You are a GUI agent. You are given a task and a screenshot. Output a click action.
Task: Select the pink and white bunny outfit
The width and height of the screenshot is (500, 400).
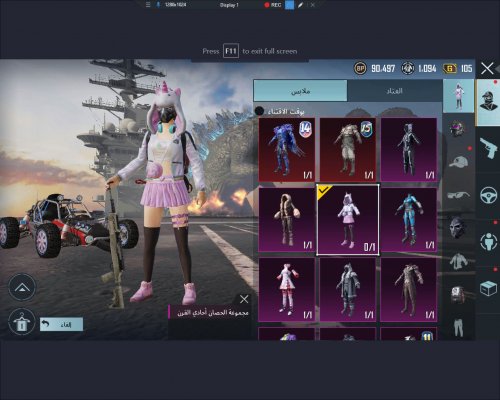287,290
